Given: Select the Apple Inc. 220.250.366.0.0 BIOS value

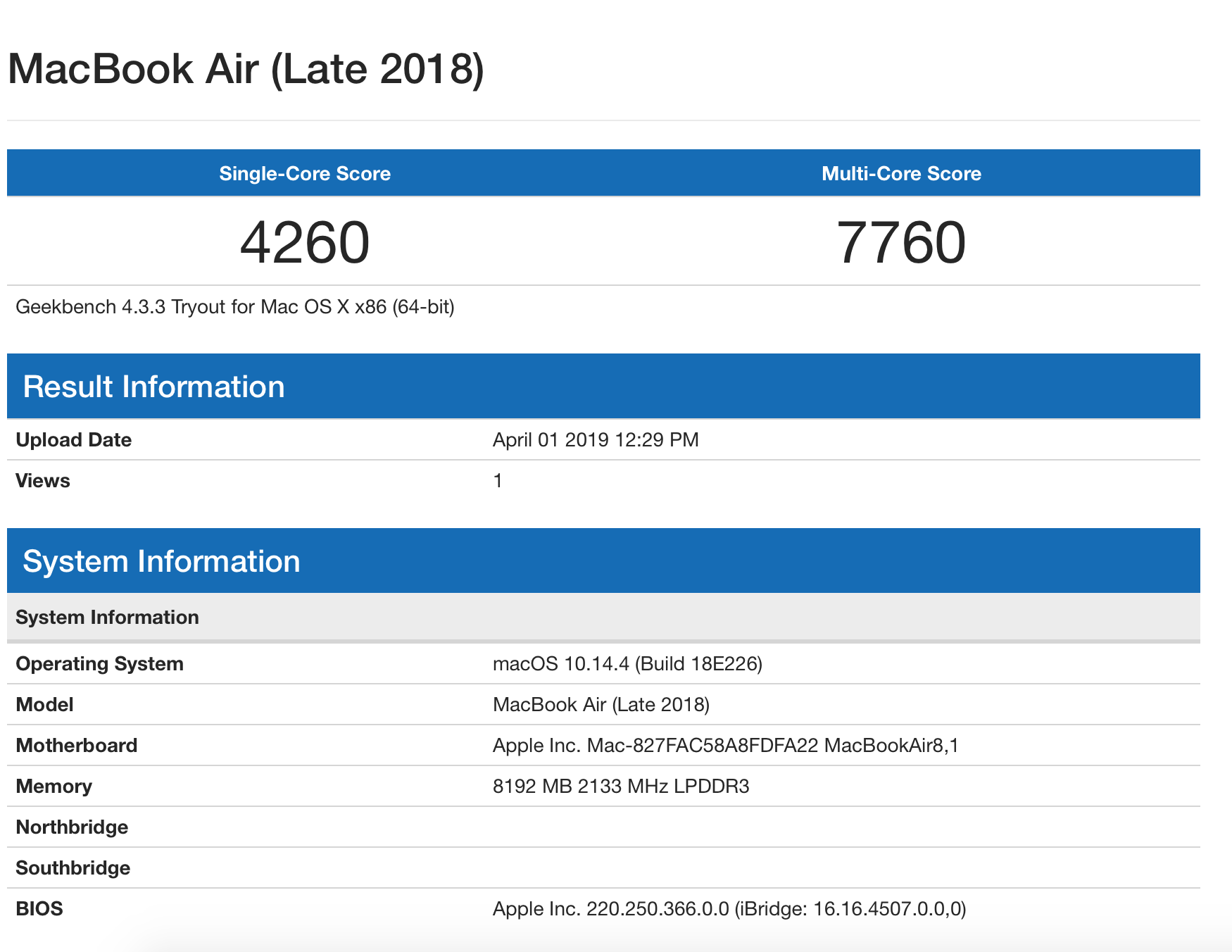Looking at the screenshot, I should (x=729, y=909).
